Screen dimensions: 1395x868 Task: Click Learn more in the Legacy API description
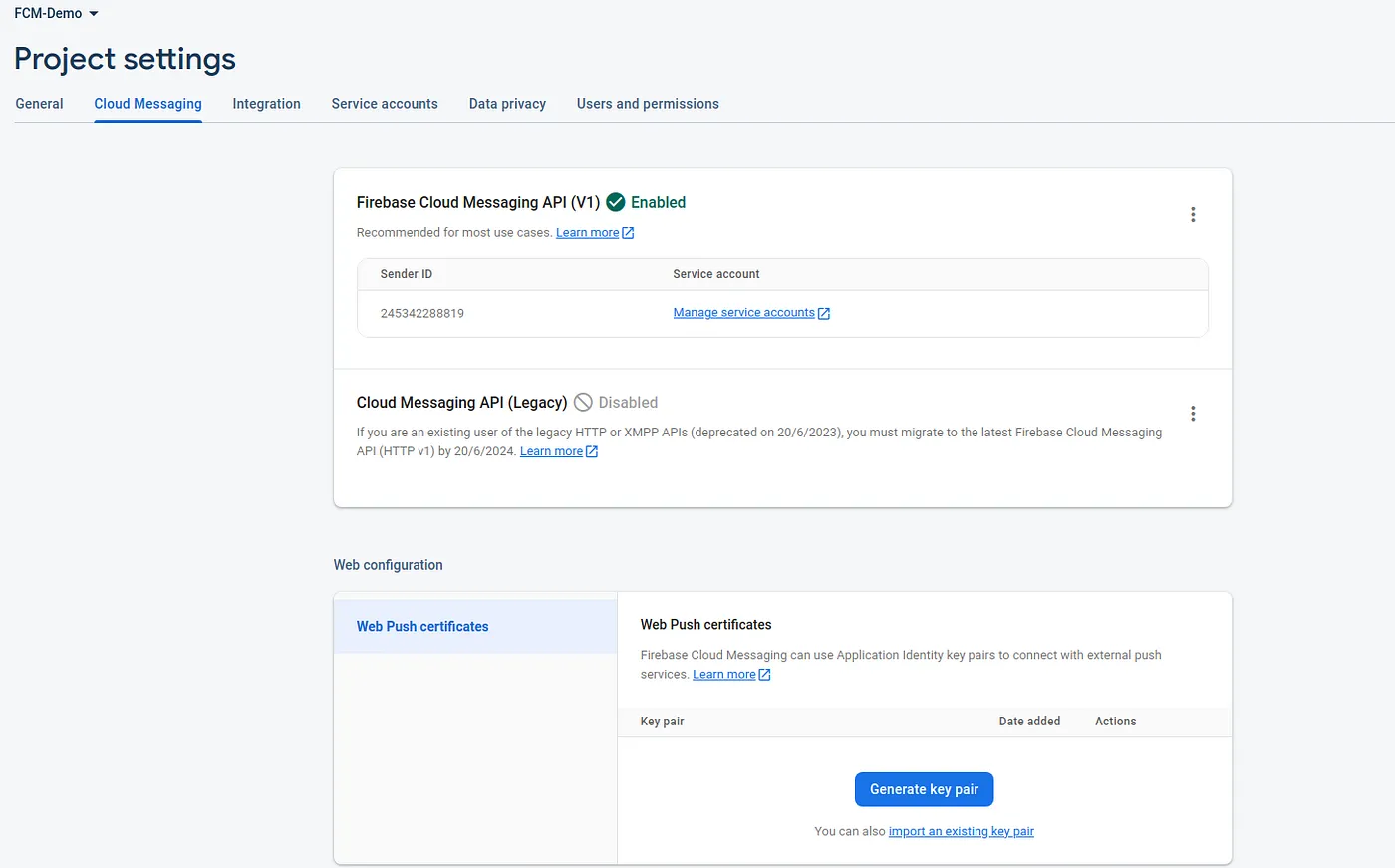(x=551, y=451)
